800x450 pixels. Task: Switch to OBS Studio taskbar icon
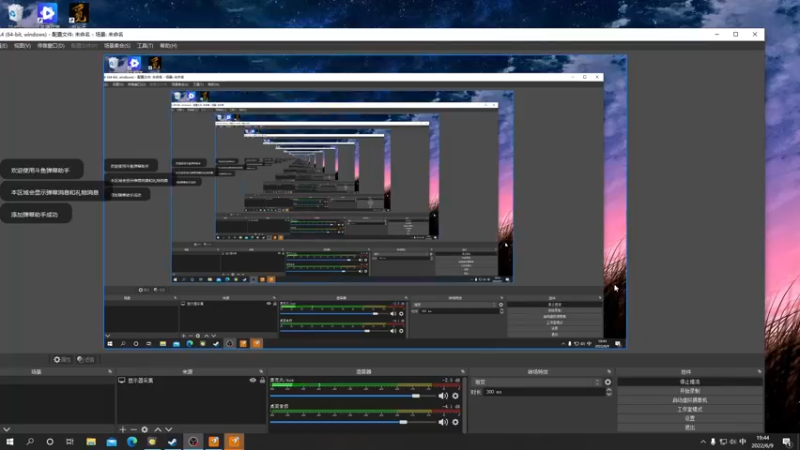[x=193, y=441]
